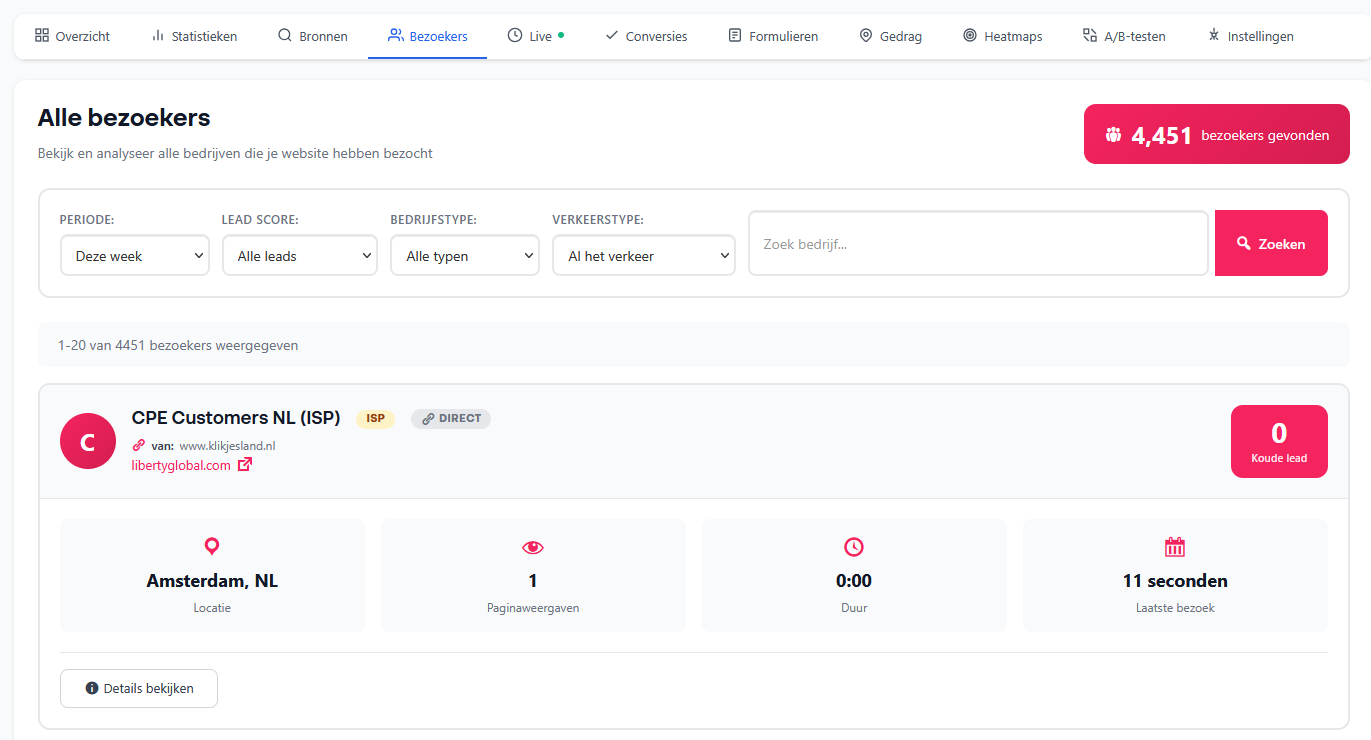Screen dimensions: 1371x740
Task: Click the Zoeken button
Action: point(1271,243)
